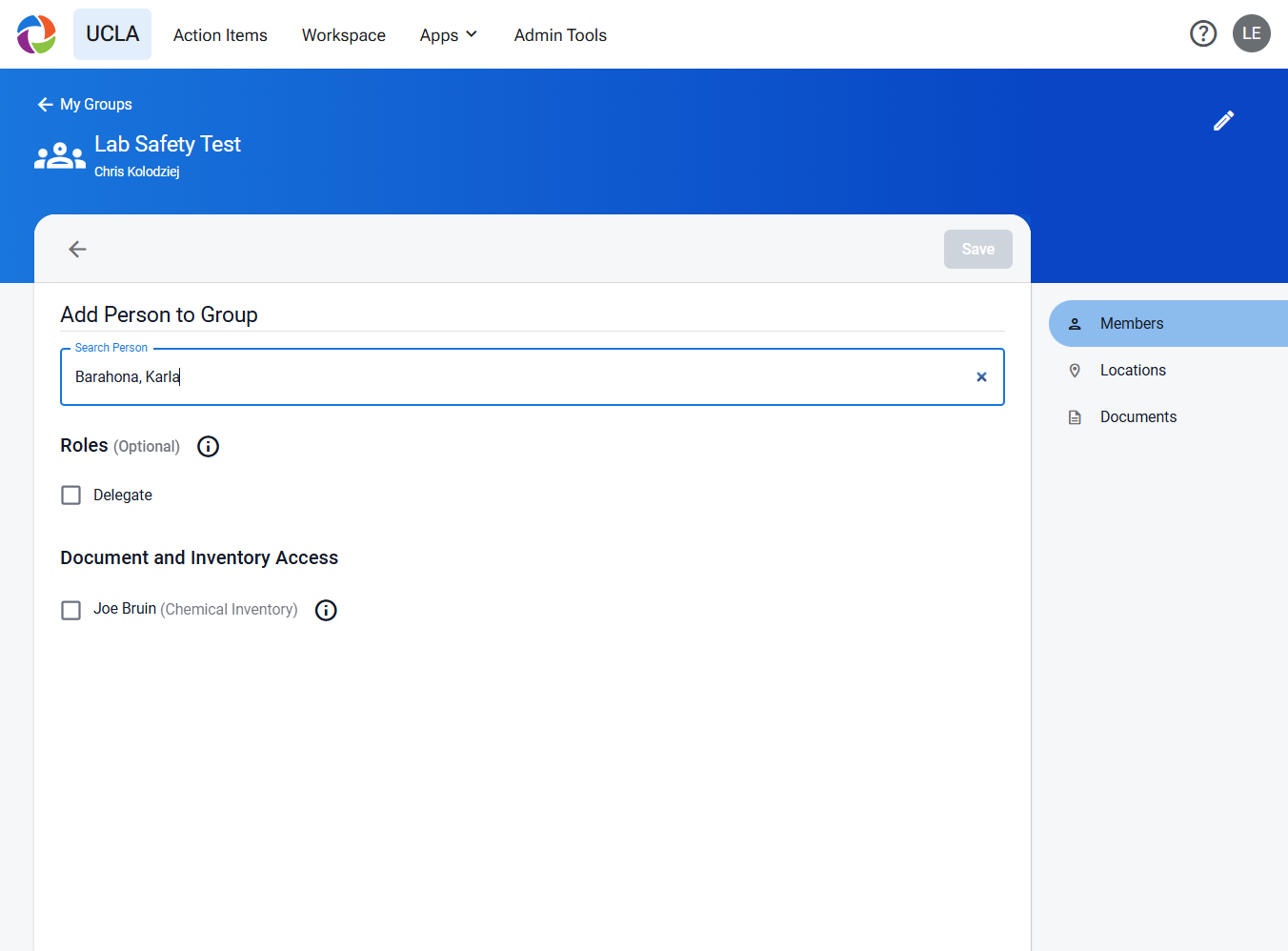Image resolution: width=1288 pixels, height=951 pixels.
Task: Click the Lab Safety Test group title
Action: tap(168, 144)
